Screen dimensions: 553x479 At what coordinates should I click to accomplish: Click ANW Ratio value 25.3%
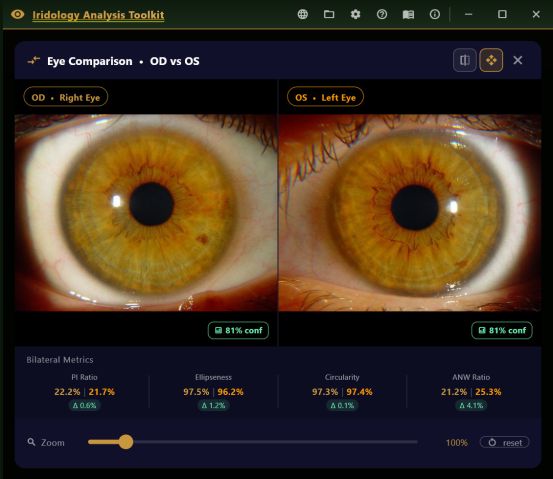tap(488, 392)
